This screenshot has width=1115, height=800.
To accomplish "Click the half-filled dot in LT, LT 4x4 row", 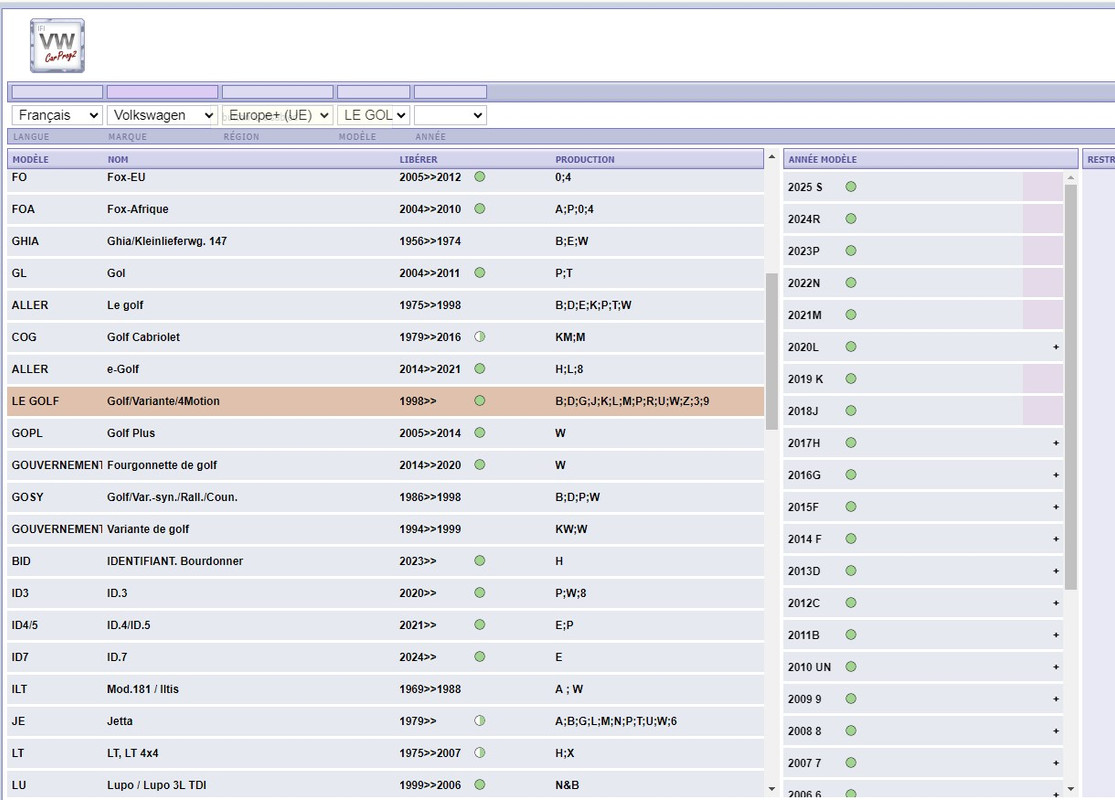I will 480,753.
